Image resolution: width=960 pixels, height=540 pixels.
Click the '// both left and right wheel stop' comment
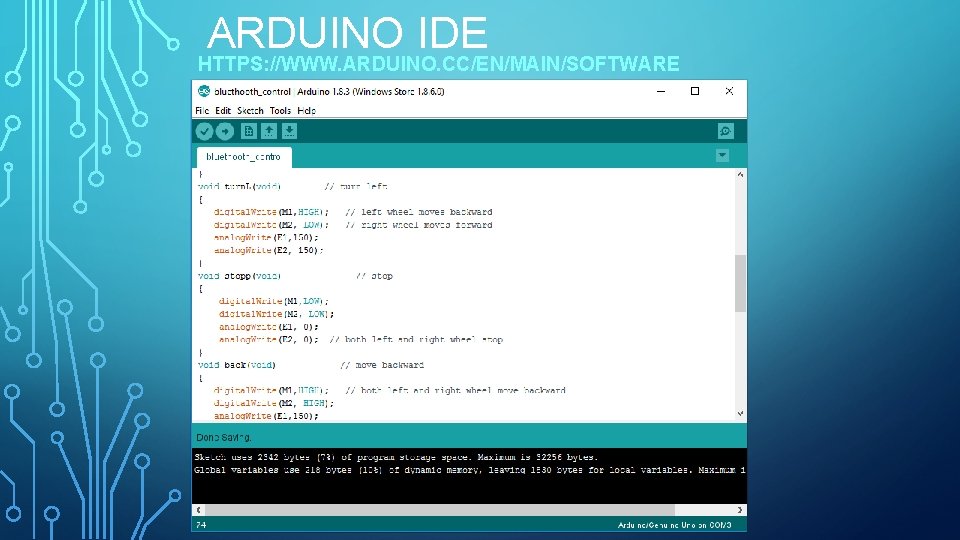click(416, 339)
